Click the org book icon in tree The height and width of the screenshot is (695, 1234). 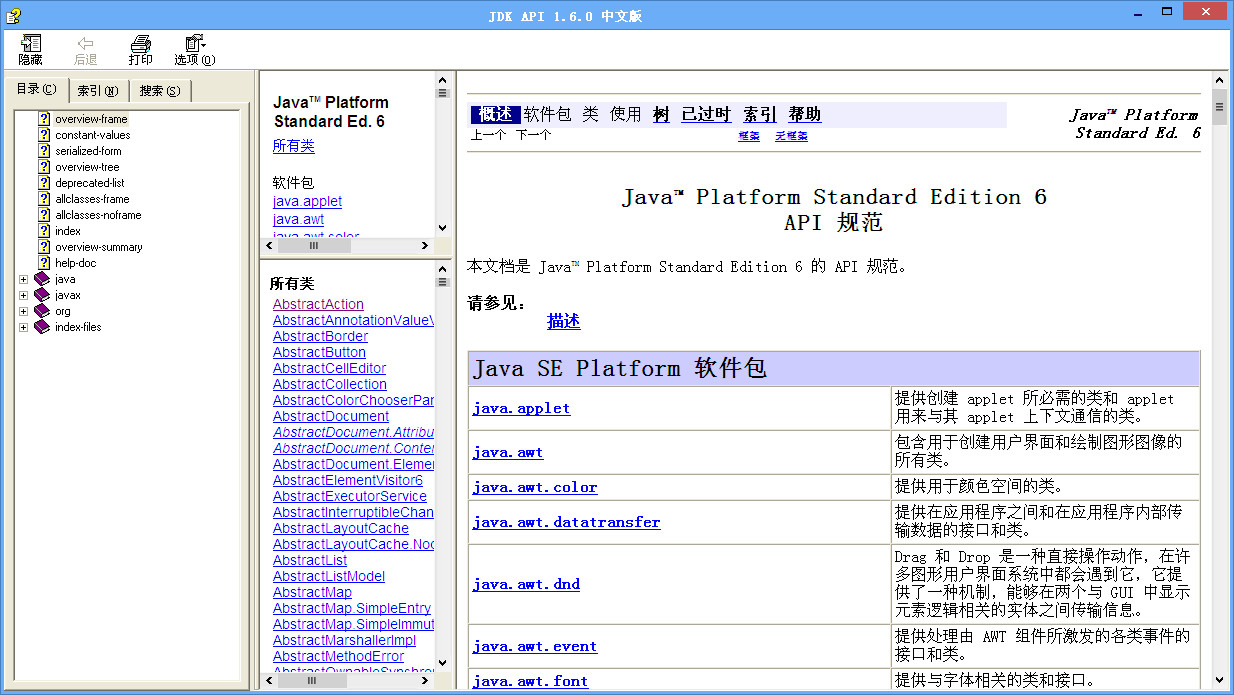(x=42, y=311)
